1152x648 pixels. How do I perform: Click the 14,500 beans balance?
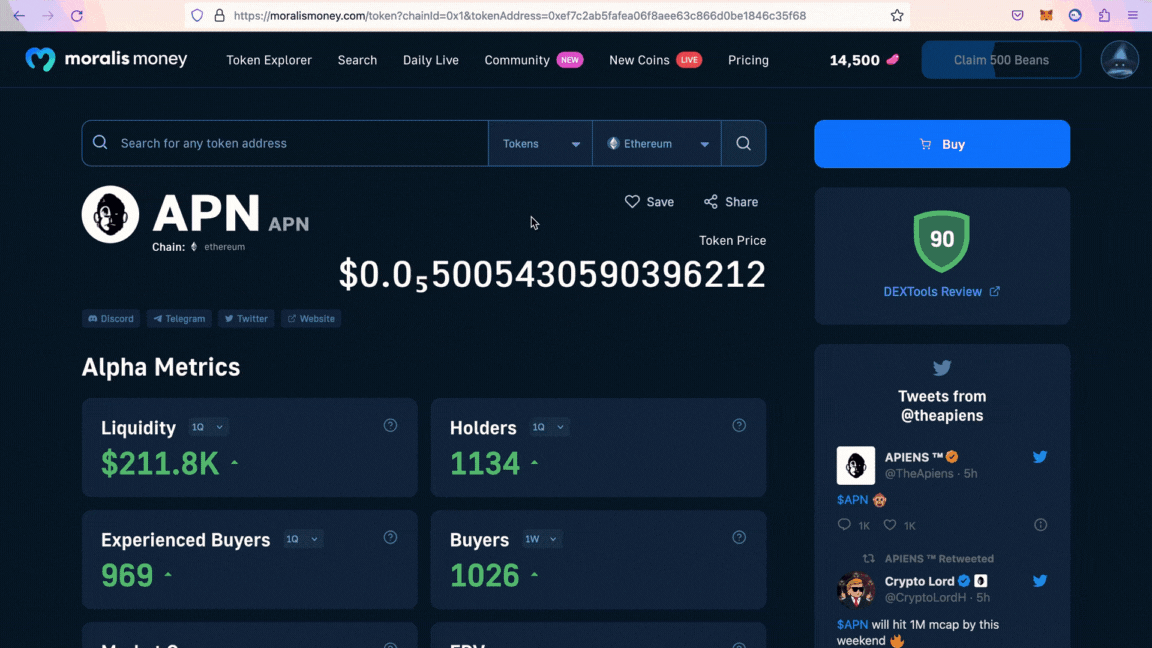pos(864,60)
